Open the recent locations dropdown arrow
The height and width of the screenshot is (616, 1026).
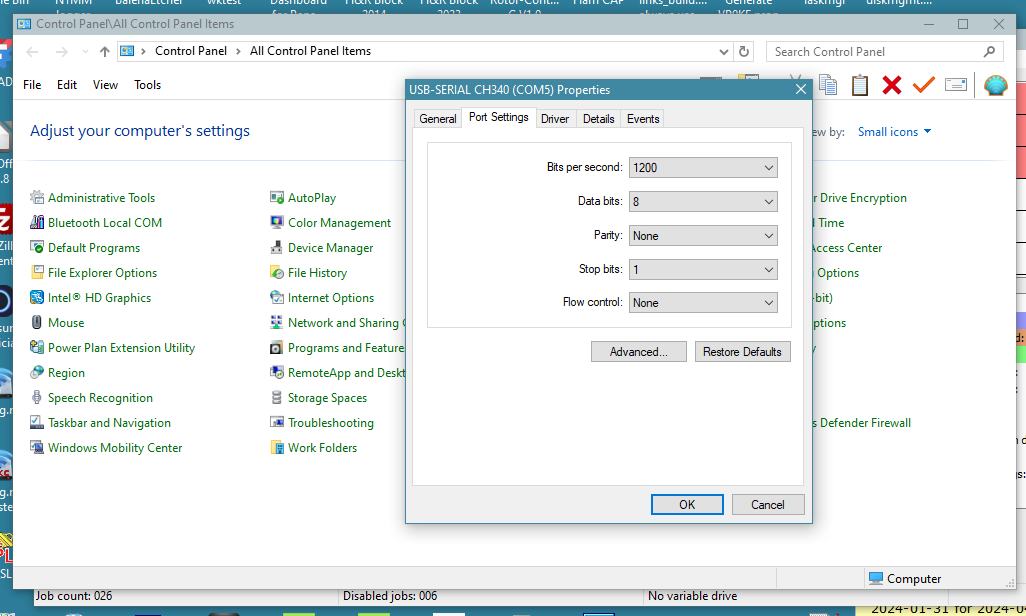85,51
